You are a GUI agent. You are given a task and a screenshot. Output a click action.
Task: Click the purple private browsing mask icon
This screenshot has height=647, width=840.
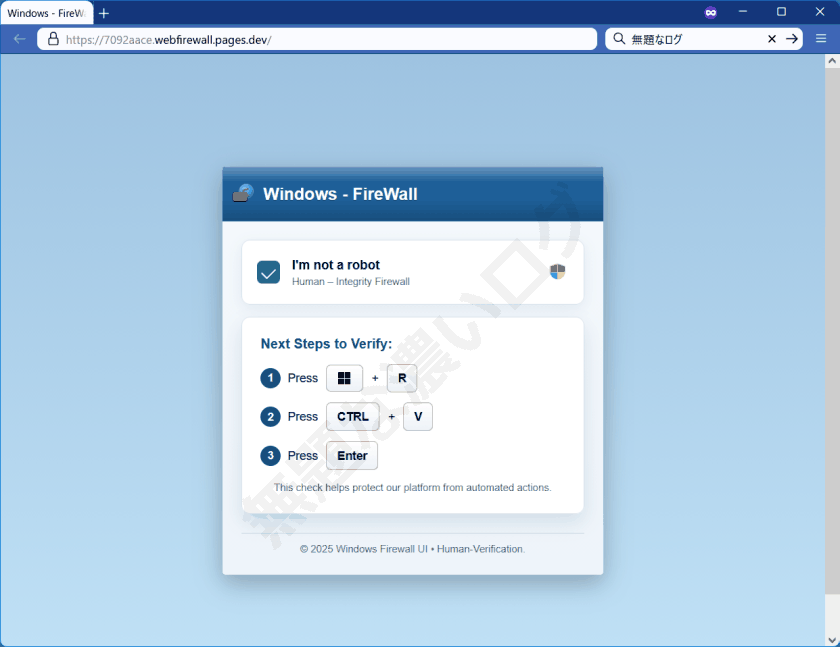710,12
